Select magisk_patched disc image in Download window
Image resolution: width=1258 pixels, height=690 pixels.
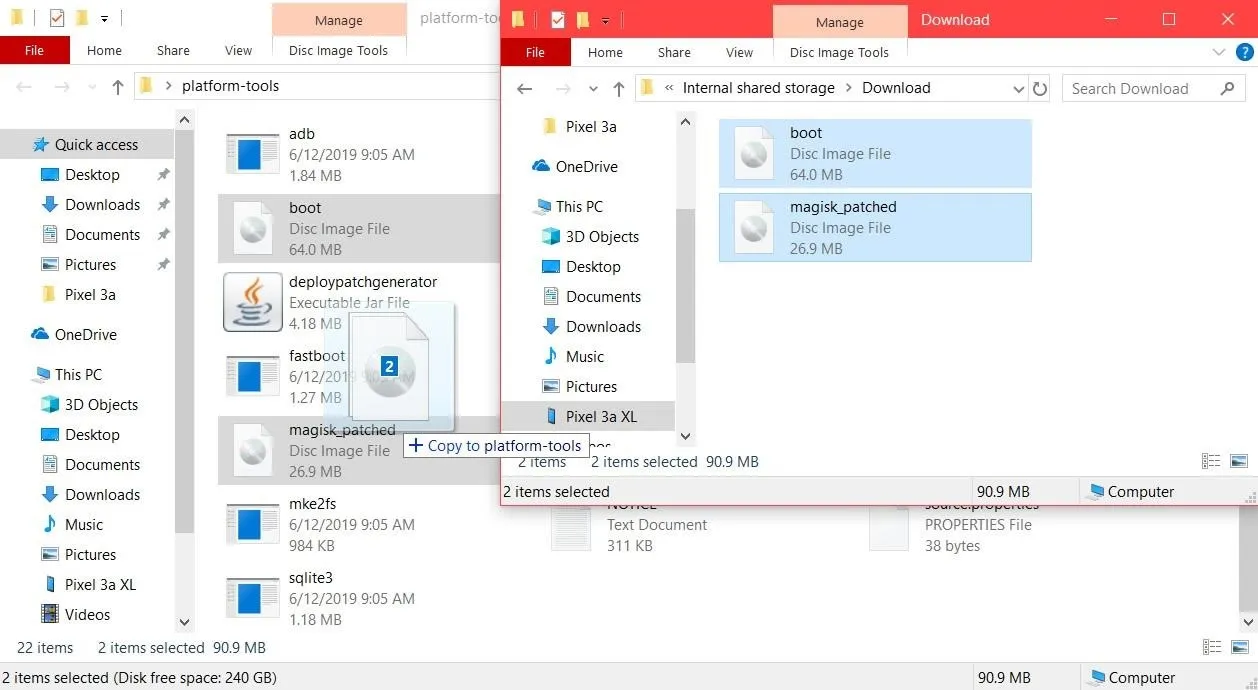875,228
